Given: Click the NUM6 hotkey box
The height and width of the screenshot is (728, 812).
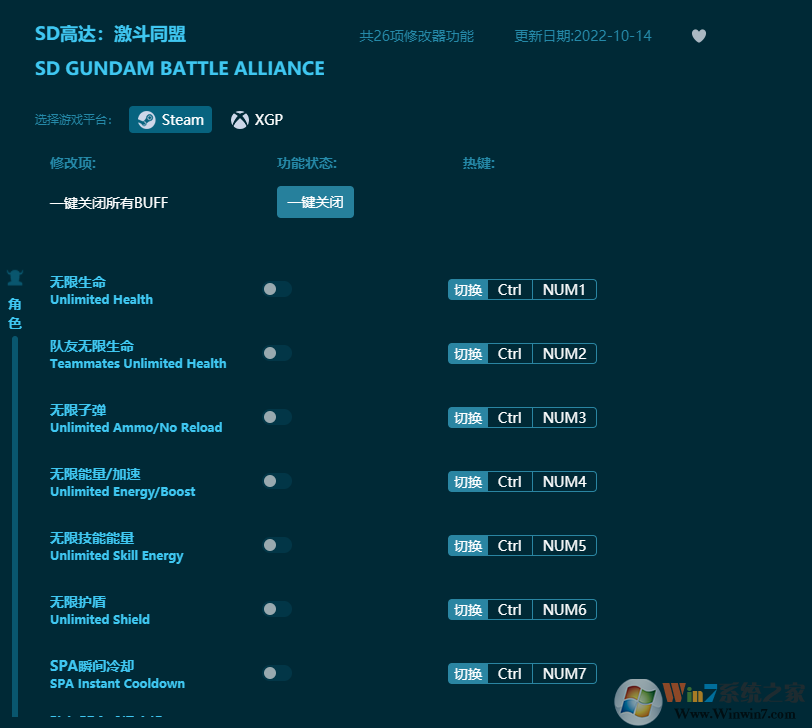Looking at the screenshot, I should (564, 609).
